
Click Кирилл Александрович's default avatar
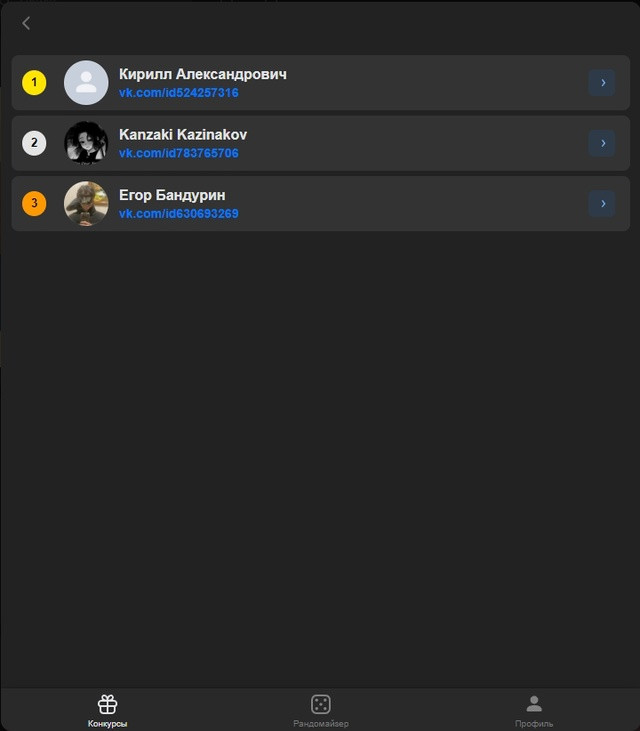(x=86, y=83)
